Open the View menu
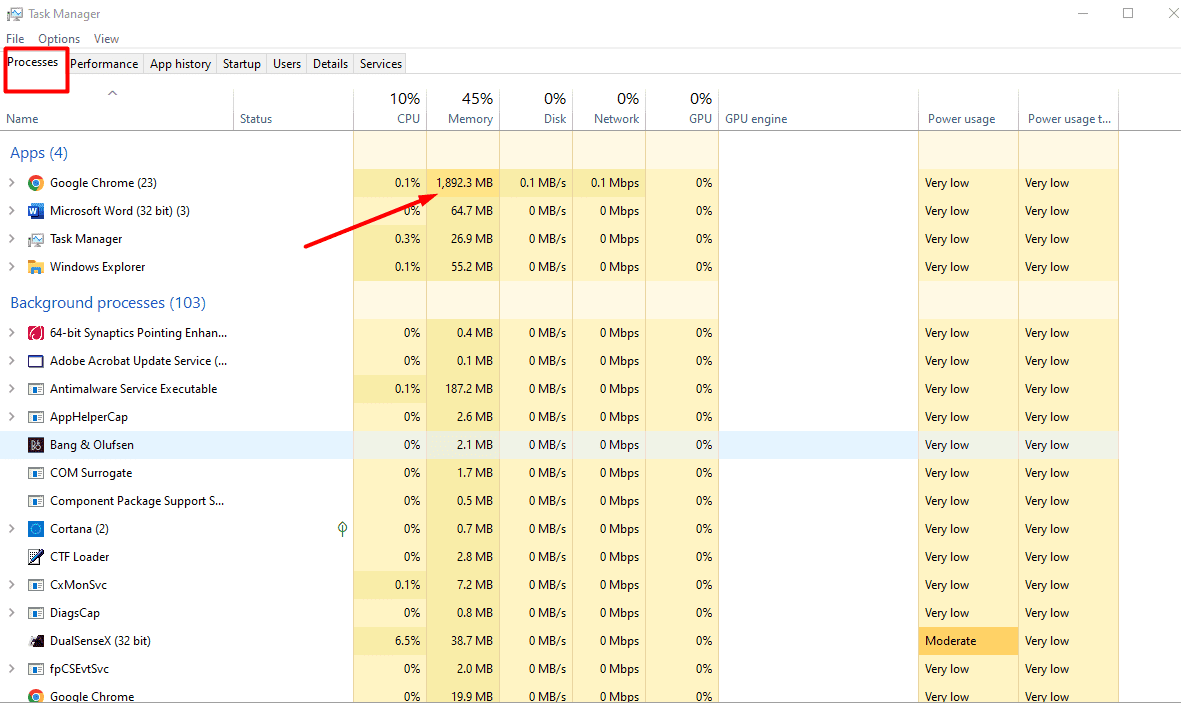 pos(106,38)
